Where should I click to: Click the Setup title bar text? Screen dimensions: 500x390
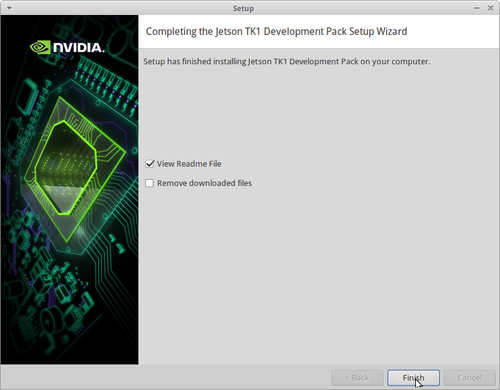coord(243,8)
